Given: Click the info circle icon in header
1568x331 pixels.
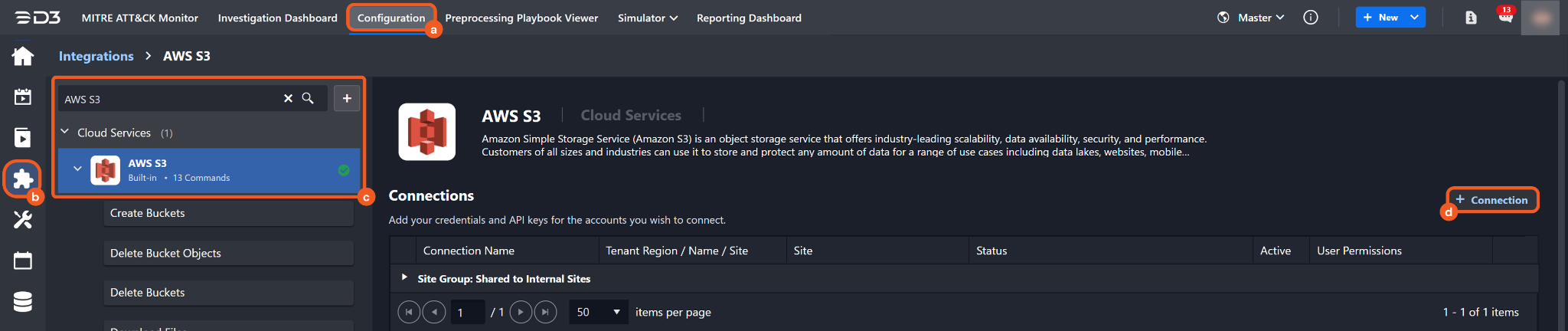Looking at the screenshot, I should [x=1311, y=18].
